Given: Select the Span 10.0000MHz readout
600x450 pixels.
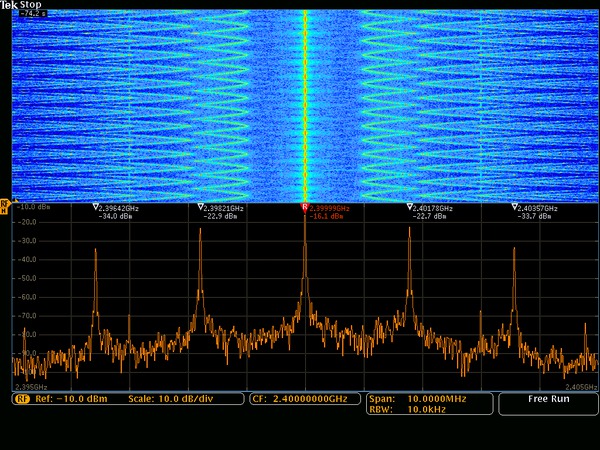Looking at the screenshot, I should [416, 398].
